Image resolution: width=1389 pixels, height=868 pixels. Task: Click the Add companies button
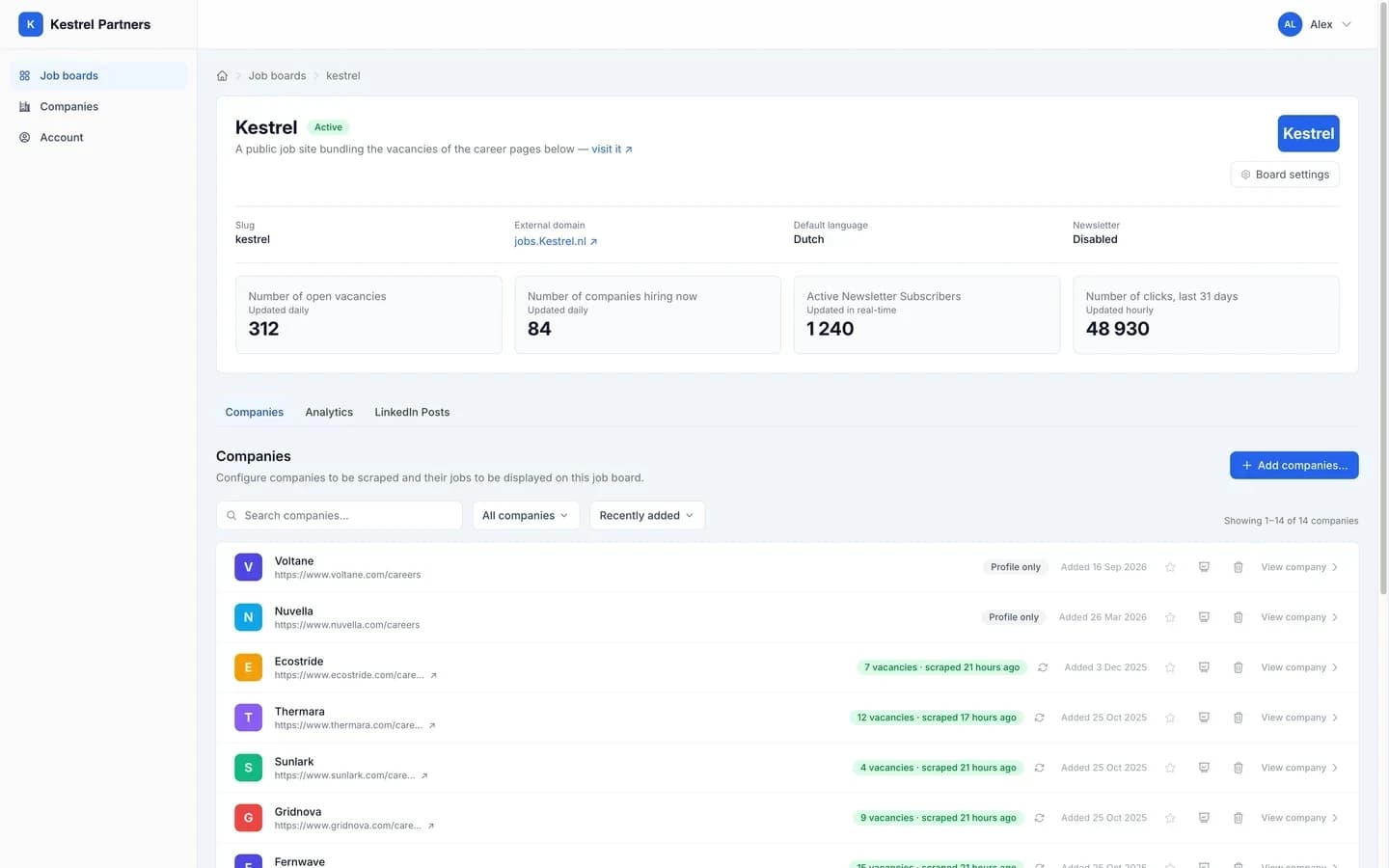coord(1294,465)
